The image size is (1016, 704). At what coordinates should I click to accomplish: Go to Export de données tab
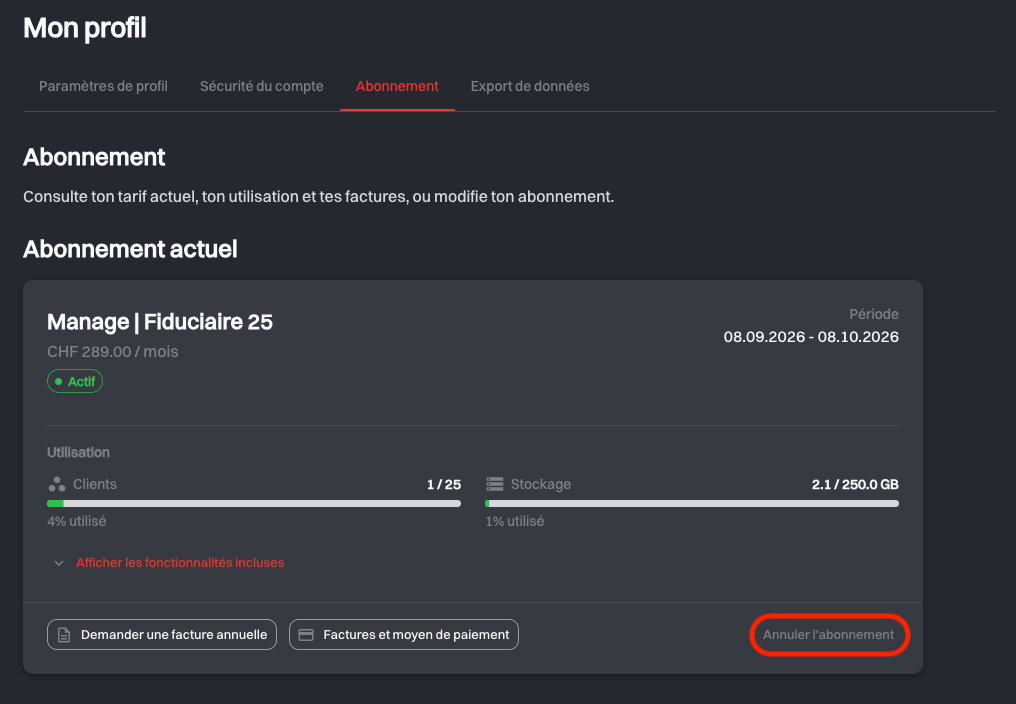coord(530,86)
